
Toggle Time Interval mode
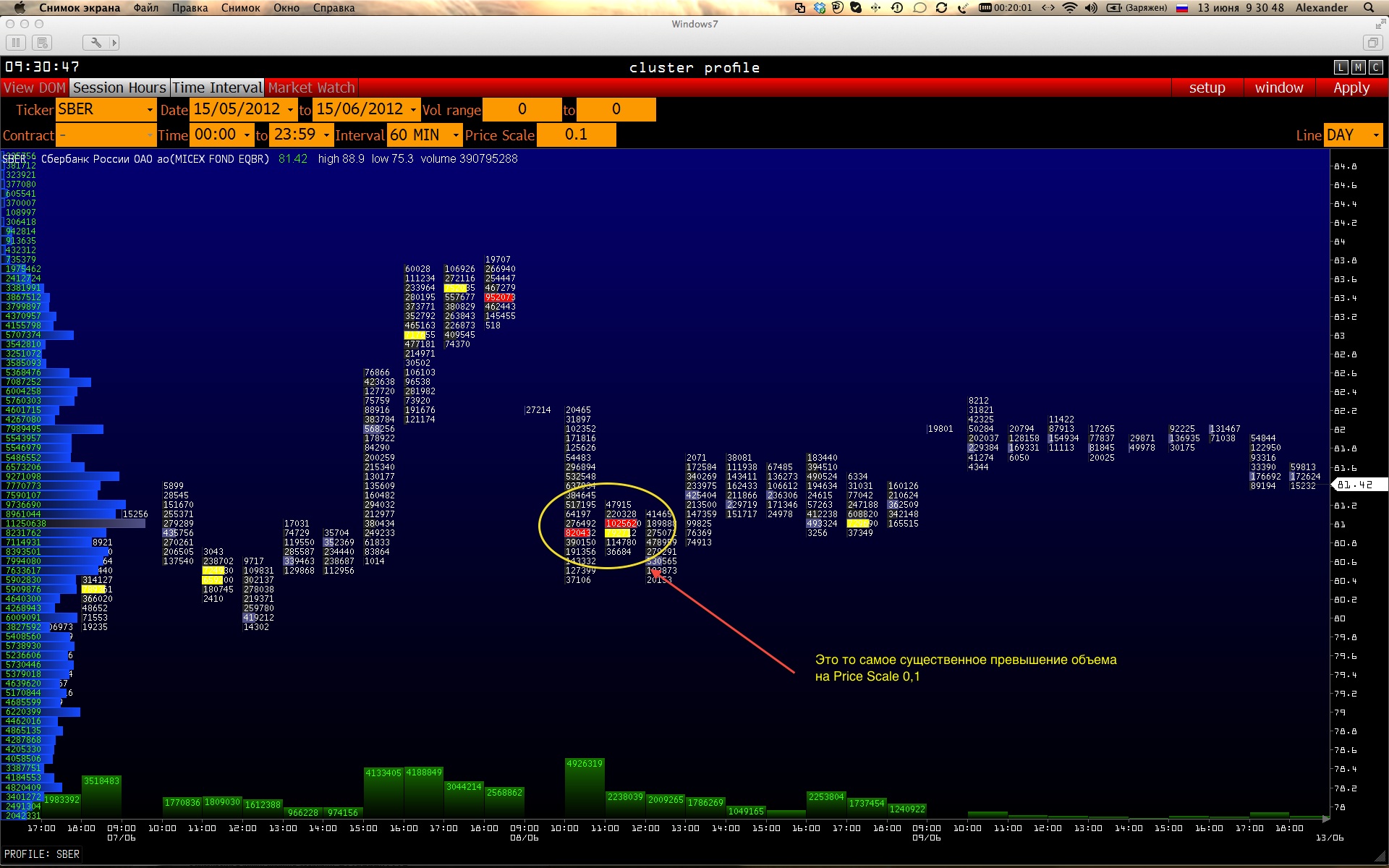pyautogui.click(x=217, y=88)
